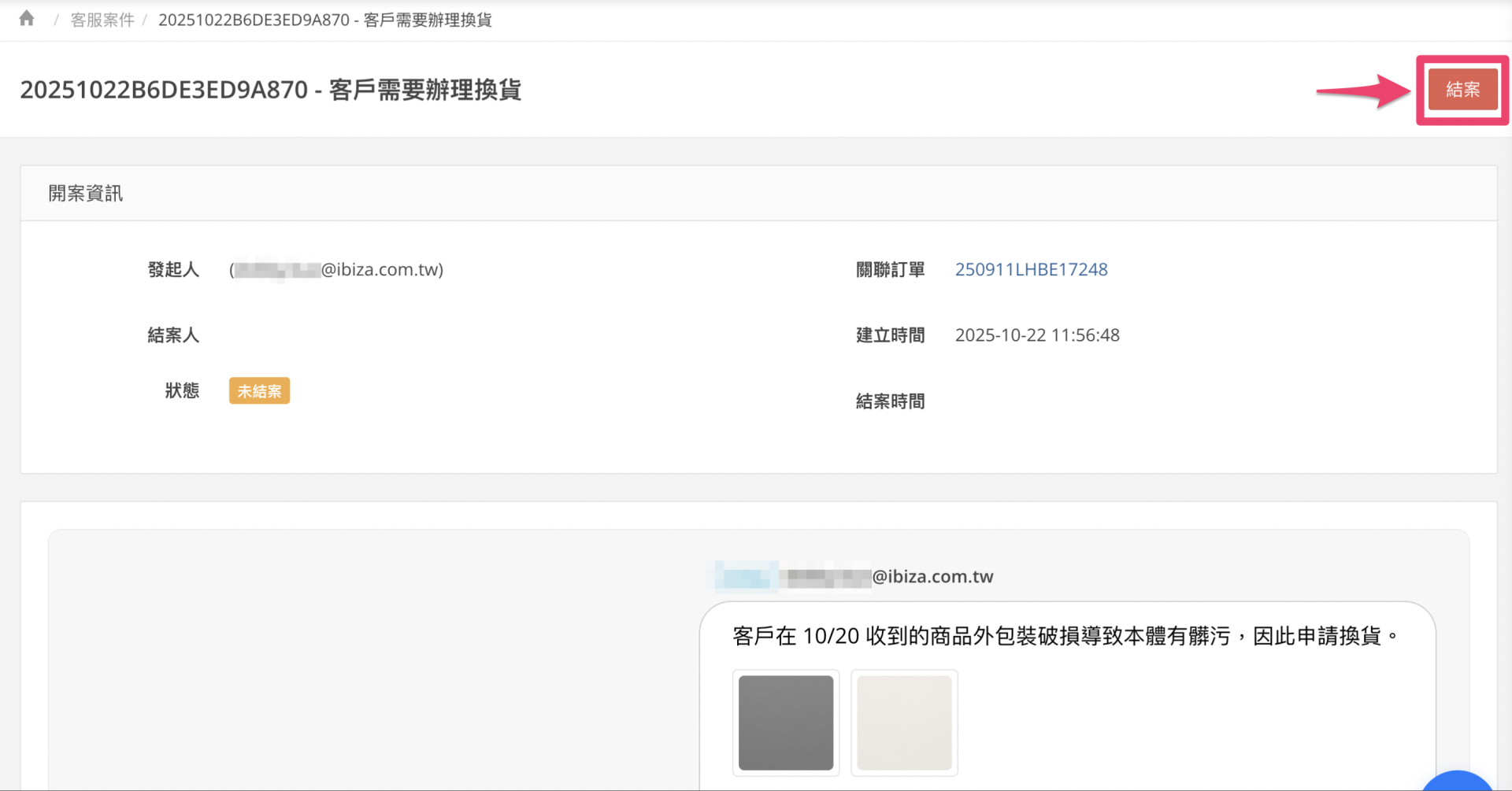The width and height of the screenshot is (1512, 791).
Task: Click the sender email above message bubble
Action: click(854, 577)
